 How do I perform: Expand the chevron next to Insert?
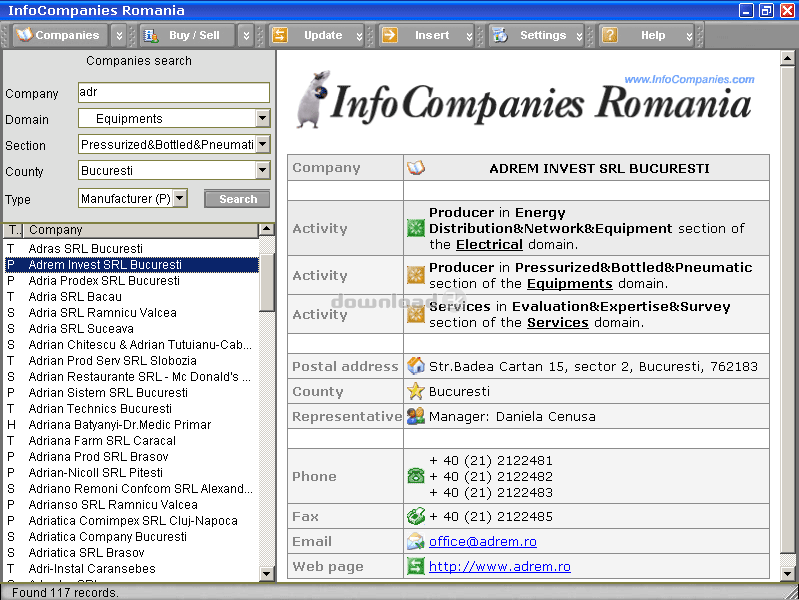[x=469, y=35]
